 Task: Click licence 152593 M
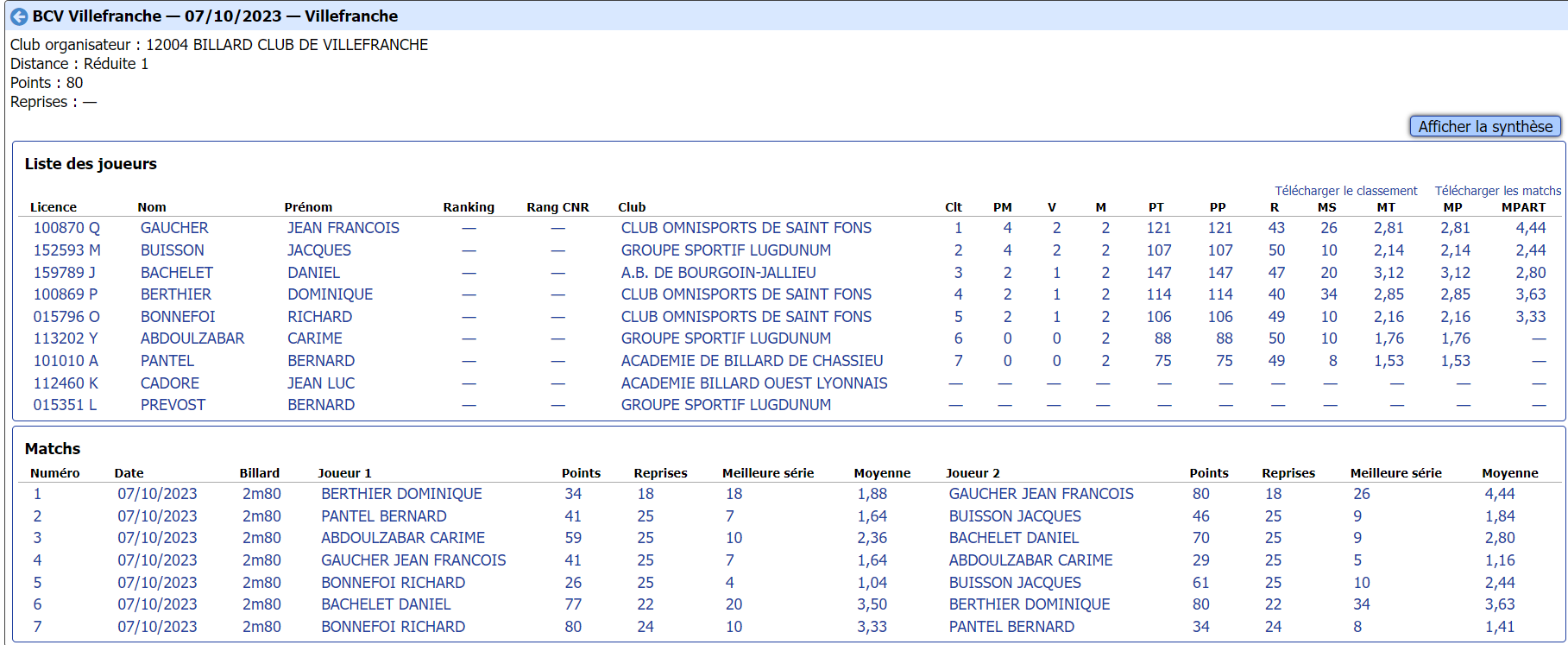66,250
